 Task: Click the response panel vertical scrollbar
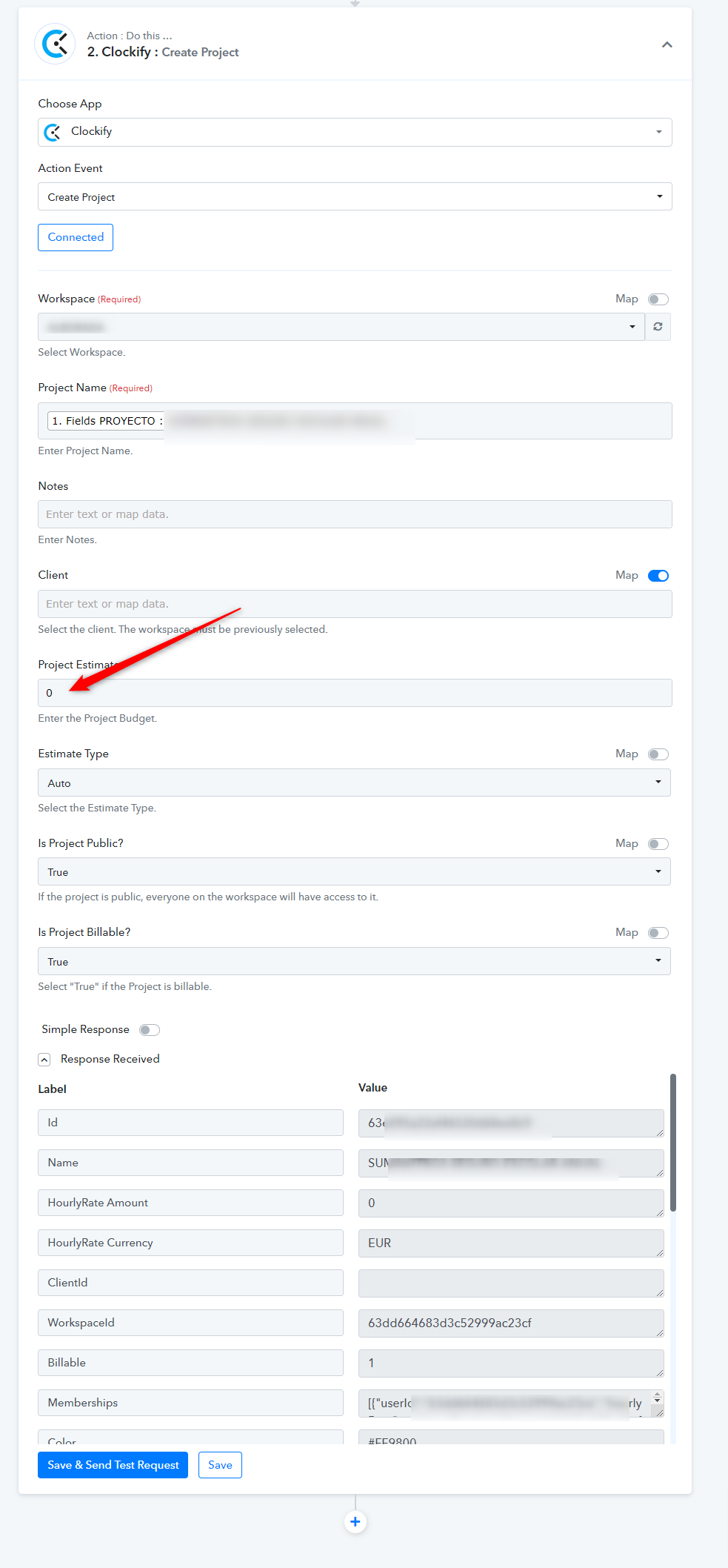point(673,1143)
